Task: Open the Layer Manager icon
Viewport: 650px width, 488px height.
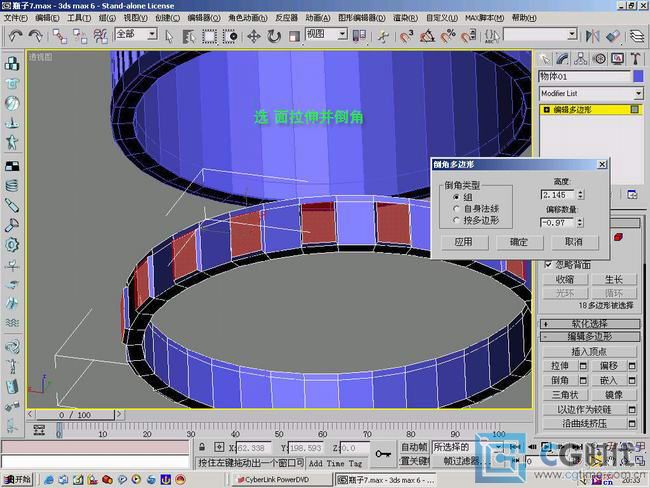Action: pos(637,36)
